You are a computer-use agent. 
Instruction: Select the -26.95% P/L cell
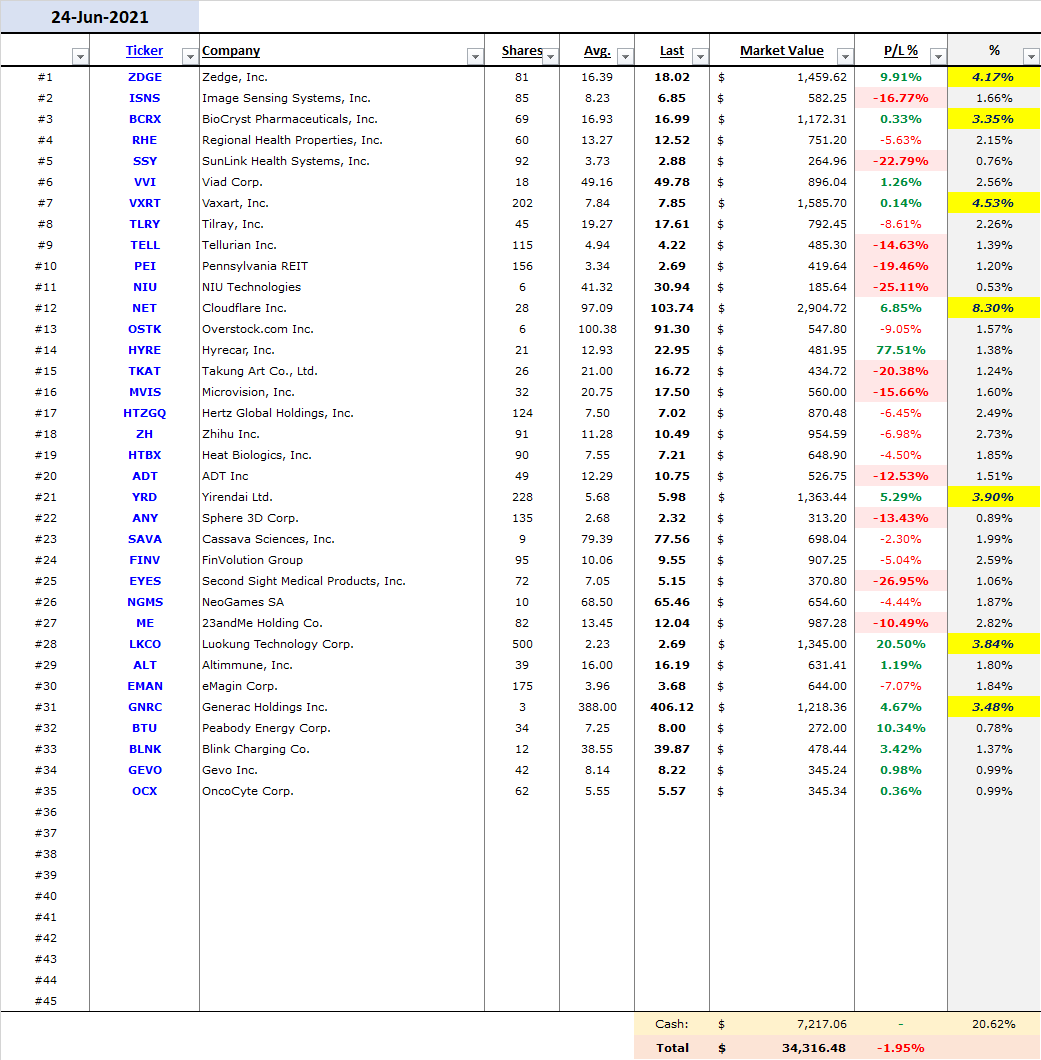(900, 581)
